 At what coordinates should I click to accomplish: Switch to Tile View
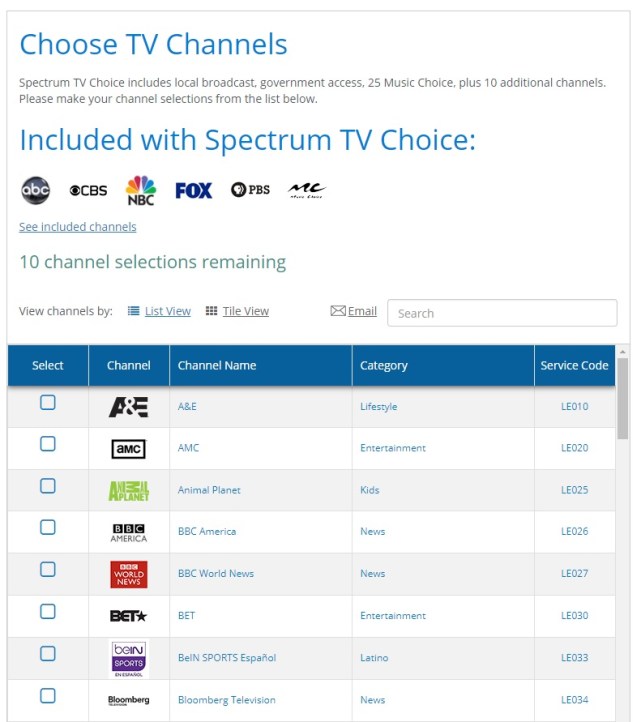pyautogui.click(x=245, y=311)
